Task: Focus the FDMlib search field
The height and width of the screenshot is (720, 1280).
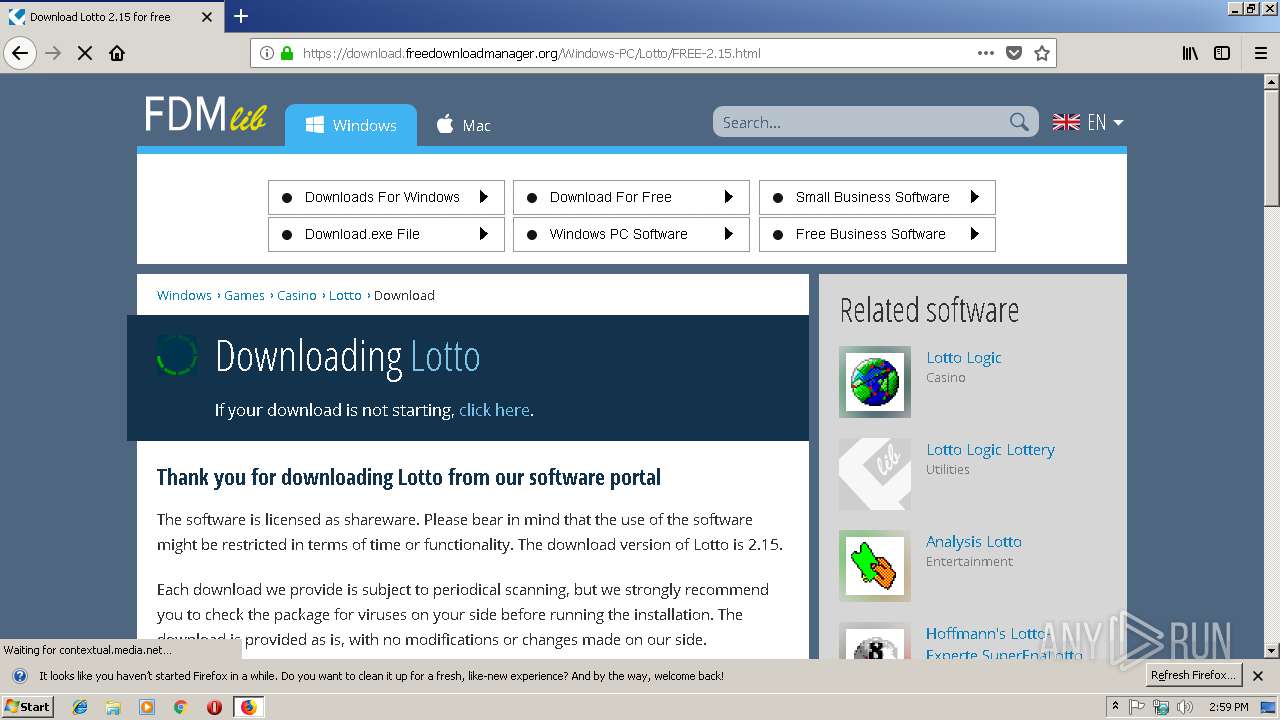Action: [x=861, y=122]
